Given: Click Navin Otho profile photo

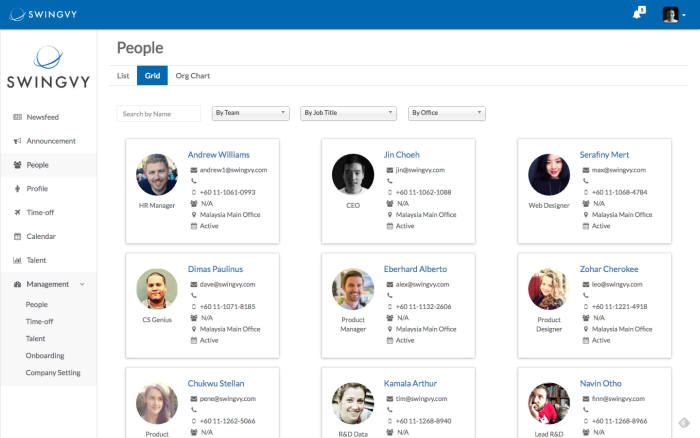Looking at the screenshot, I should tap(549, 403).
